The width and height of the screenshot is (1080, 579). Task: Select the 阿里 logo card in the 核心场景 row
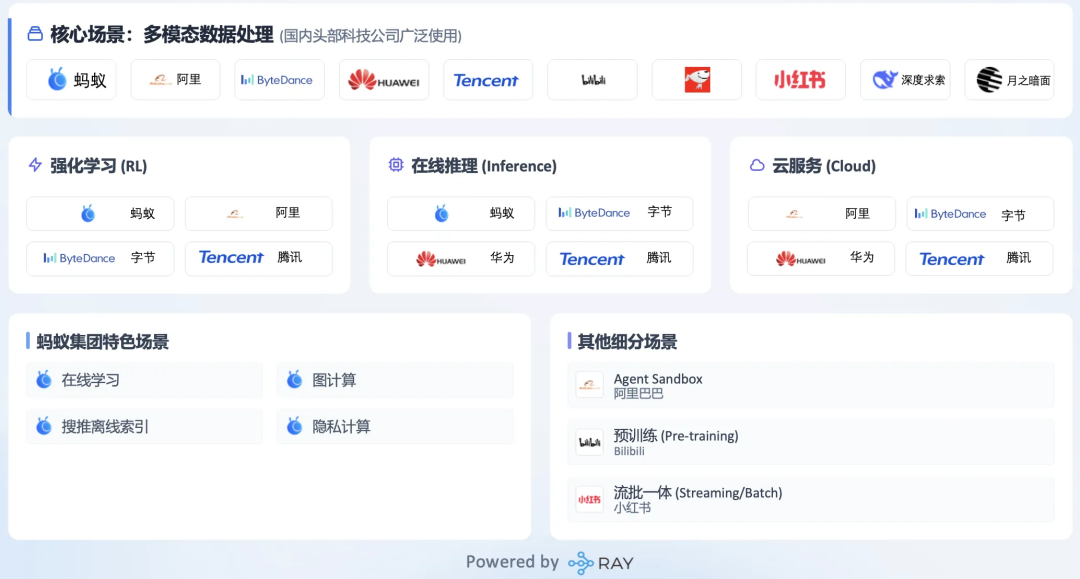[176, 80]
